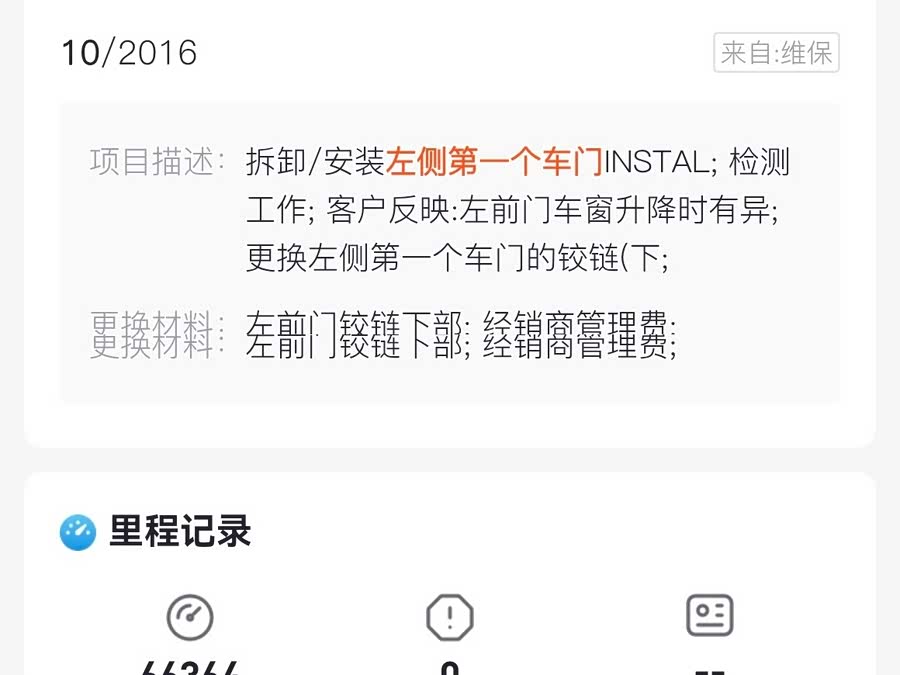Tap the octagon exclamation warning icon
Image resolution: width=900 pixels, height=675 pixels.
coord(450,618)
